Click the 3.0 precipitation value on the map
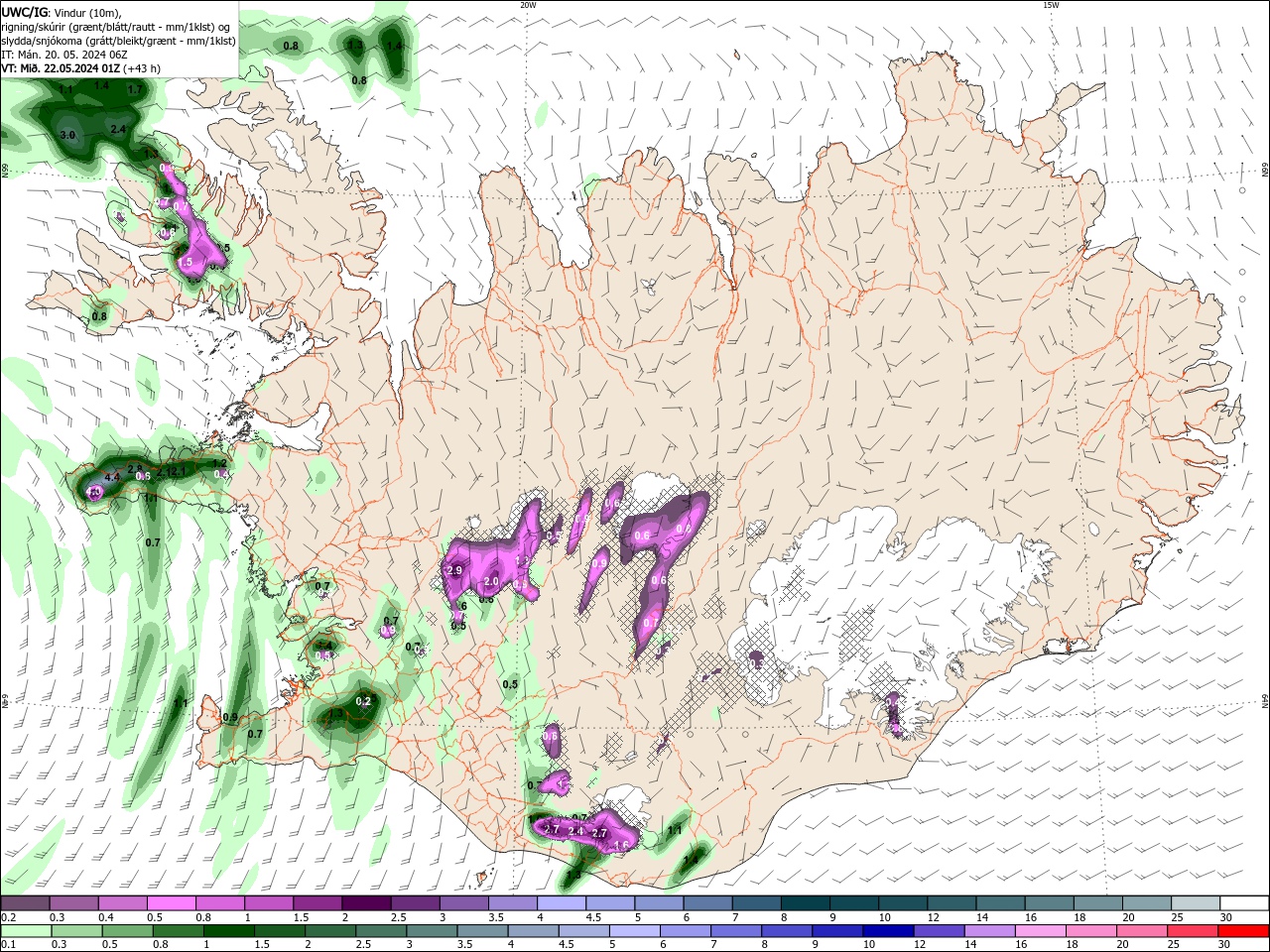 click(x=68, y=135)
